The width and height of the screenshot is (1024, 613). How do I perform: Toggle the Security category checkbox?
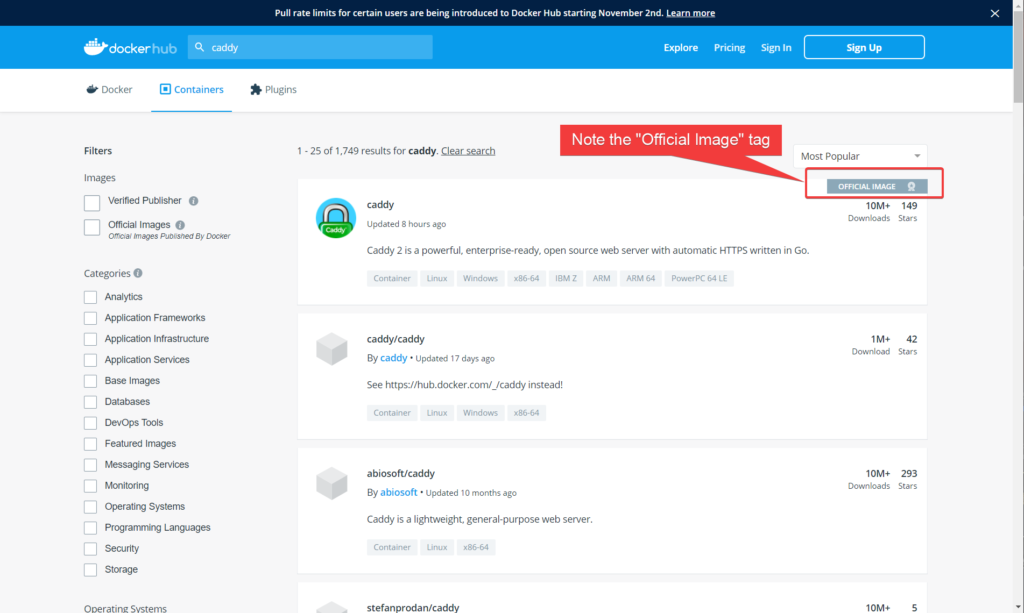click(88, 548)
